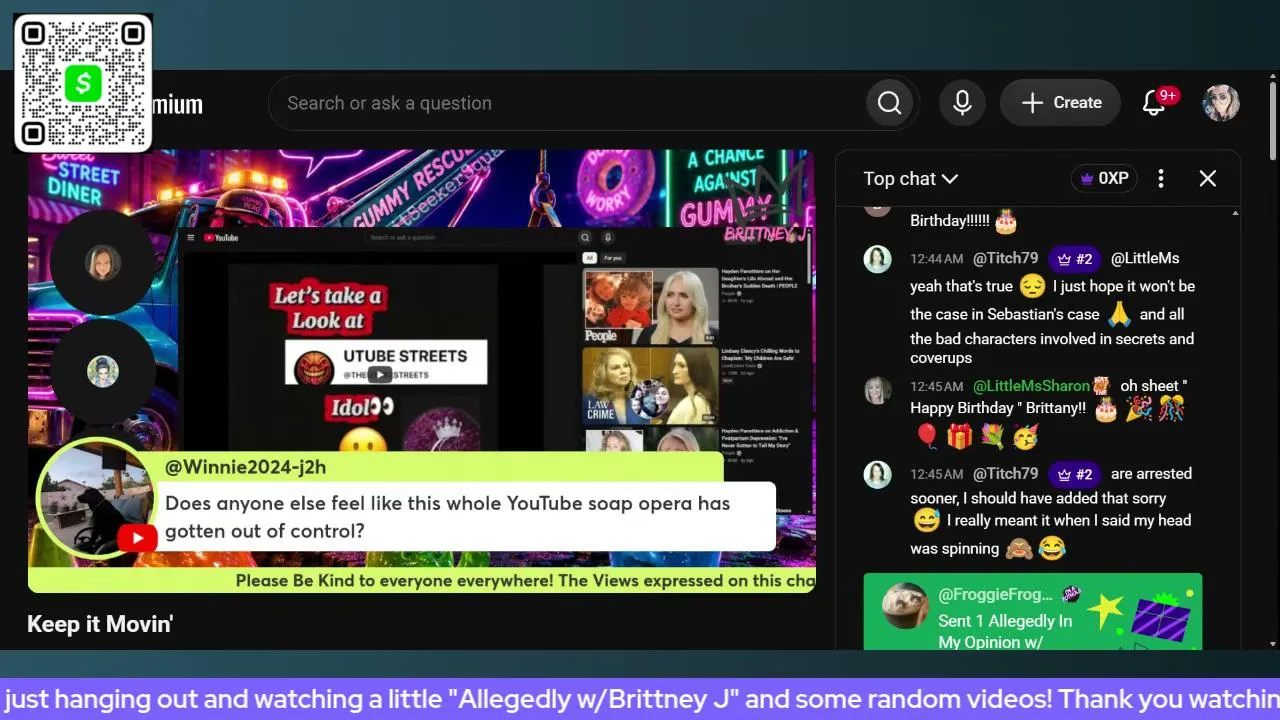Image resolution: width=1280 pixels, height=720 pixels.
Task: Click the "Keep it Movin'" video title
Action: [x=100, y=625]
